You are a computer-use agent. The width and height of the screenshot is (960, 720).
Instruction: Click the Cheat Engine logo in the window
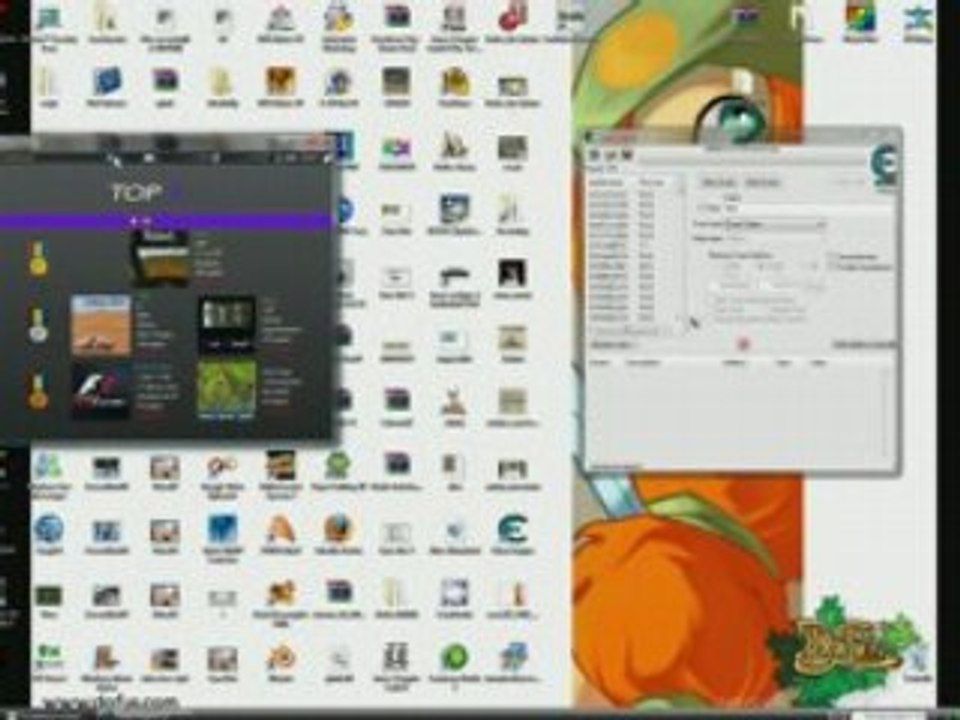point(885,164)
